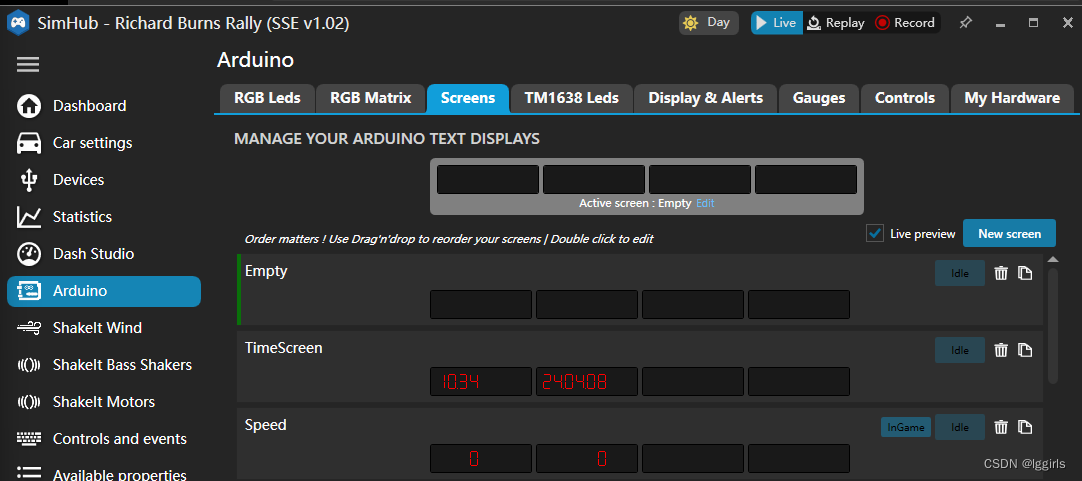1082x481 pixels.
Task: Click the New screen button
Action: (x=1009, y=233)
